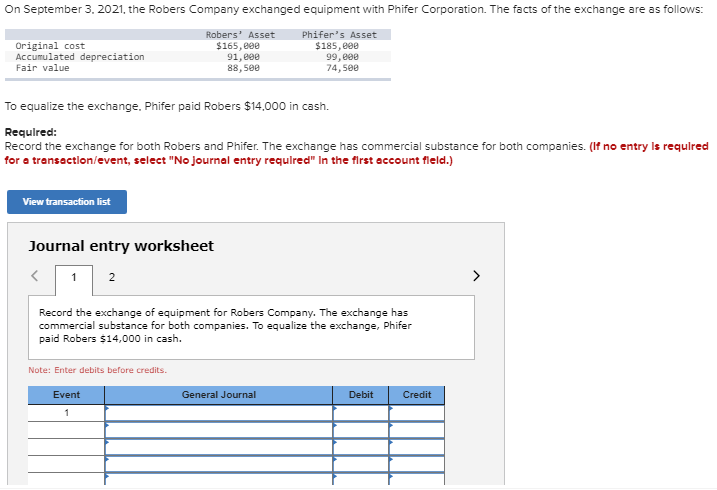This screenshot has height=490, width=717.
Task: Select the second General Journal account field
Action: coord(219,430)
